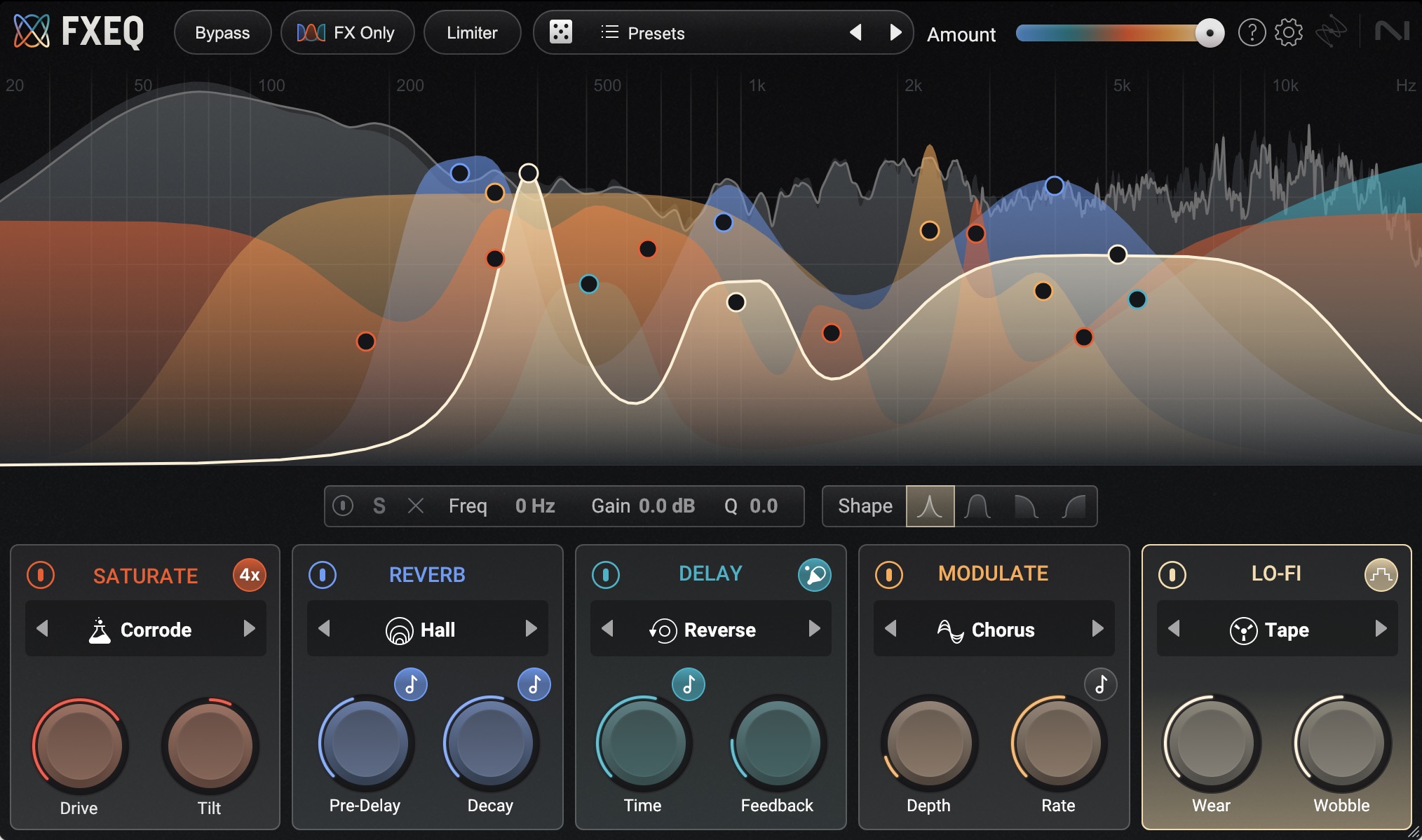
Task: Click the ping-pong icon in Delay header
Action: pos(815,575)
